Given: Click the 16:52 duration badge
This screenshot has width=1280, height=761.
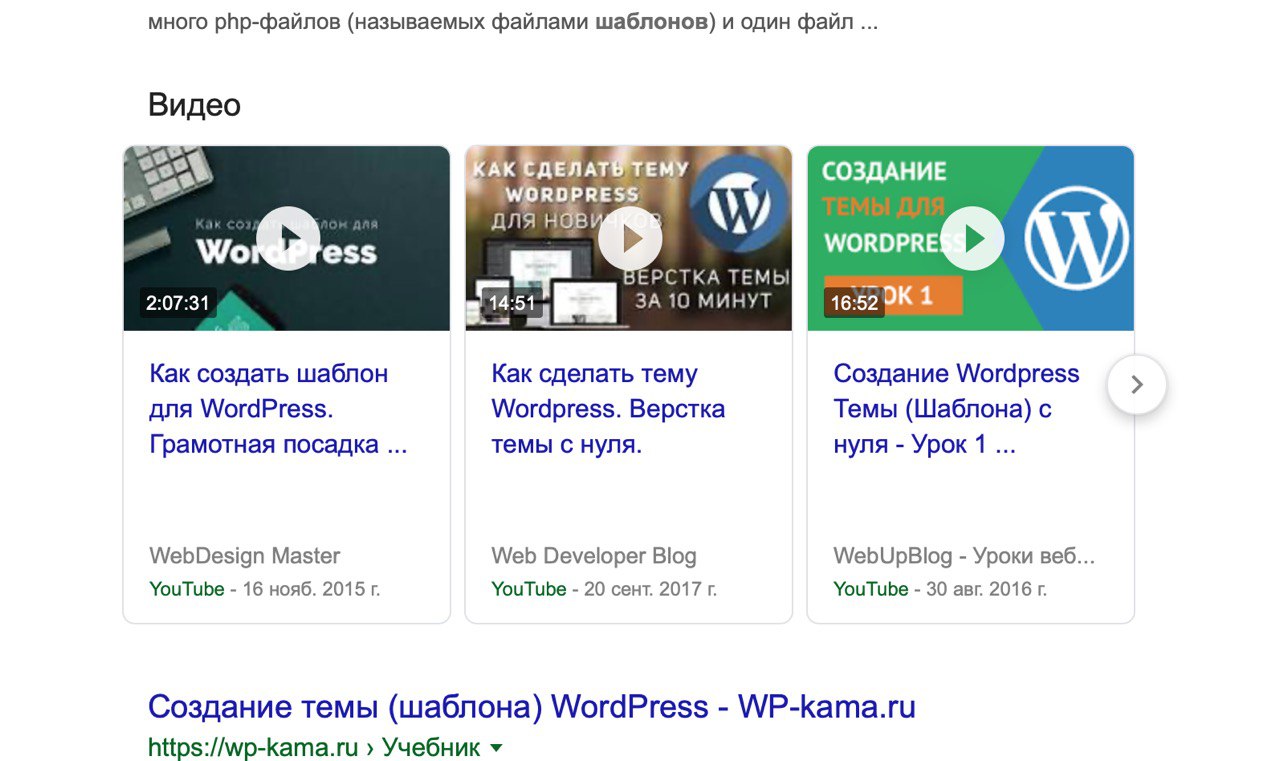Looking at the screenshot, I should click(854, 303).
